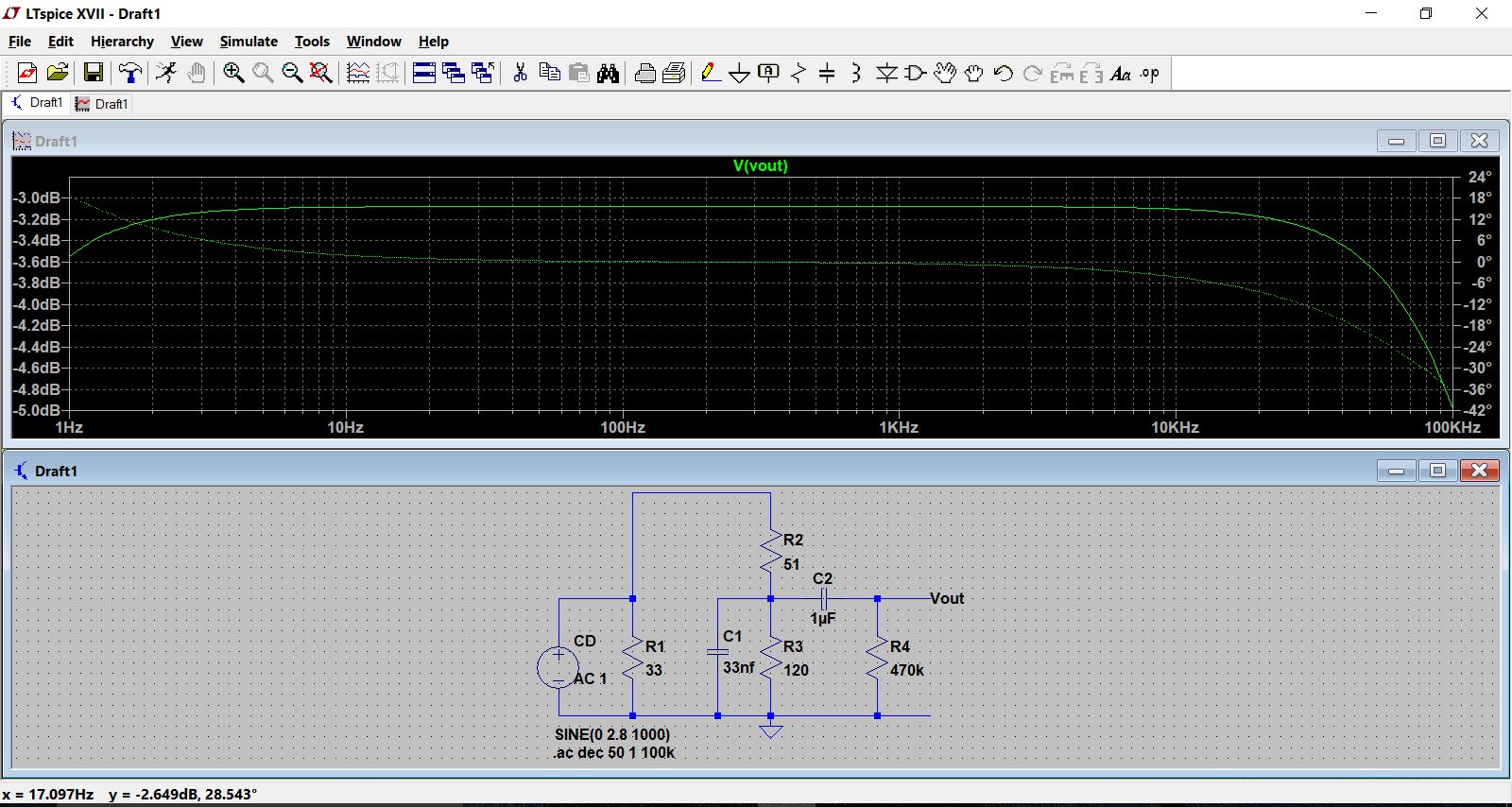Click the R2 resistor label
Screen dimensions: 1512x807
click(793, 540)
